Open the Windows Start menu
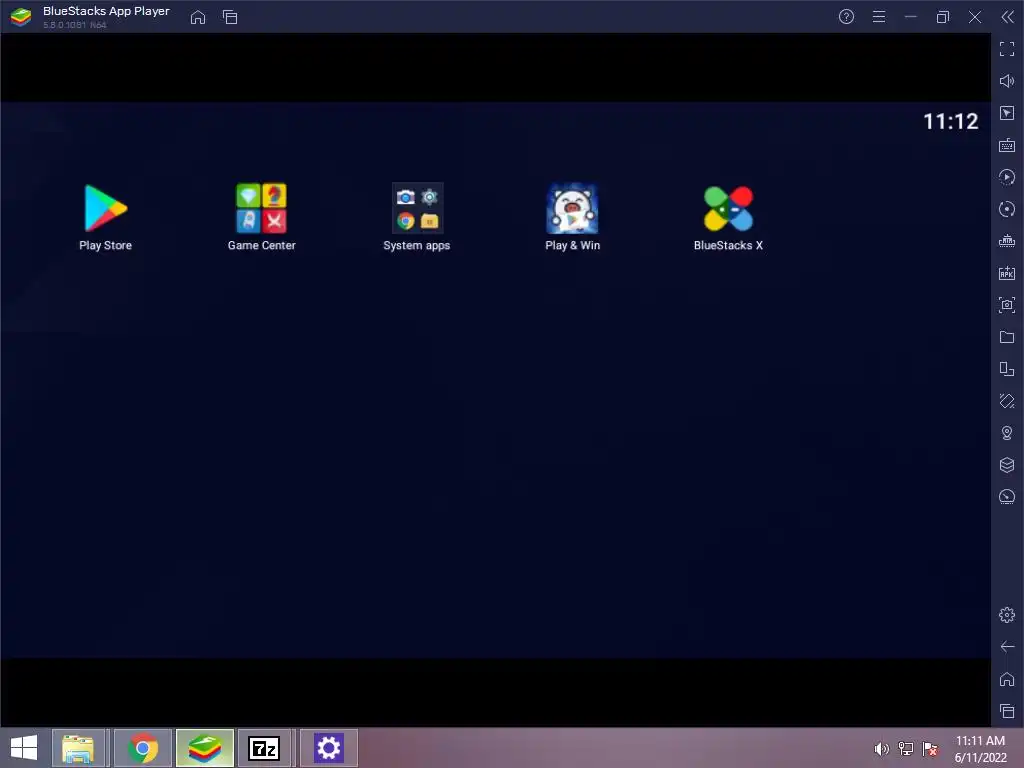Screen dimensions: 1024x768 (x=24, y=748)
